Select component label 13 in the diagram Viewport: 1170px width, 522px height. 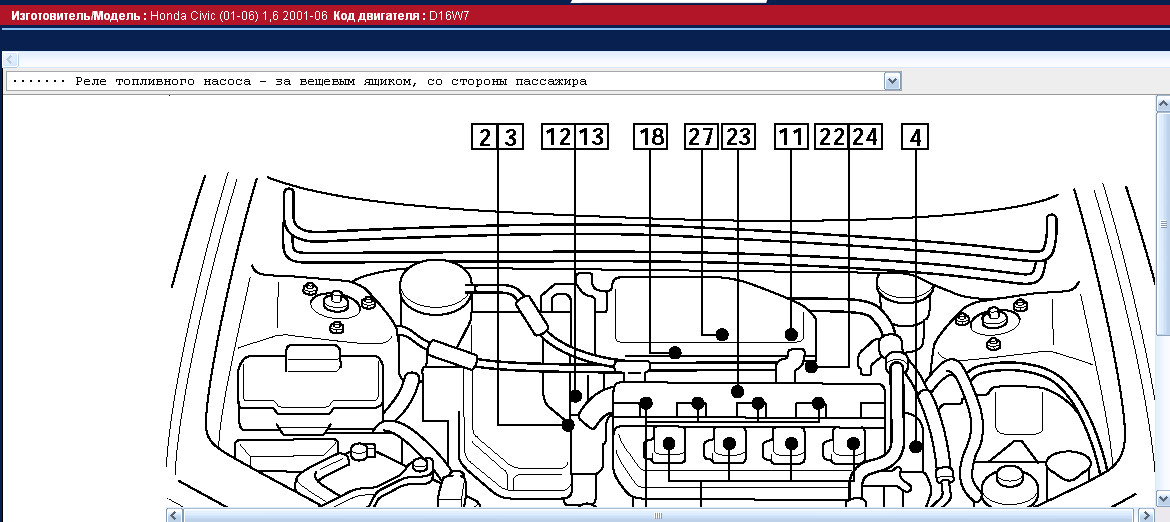click(x=591, y=136)
